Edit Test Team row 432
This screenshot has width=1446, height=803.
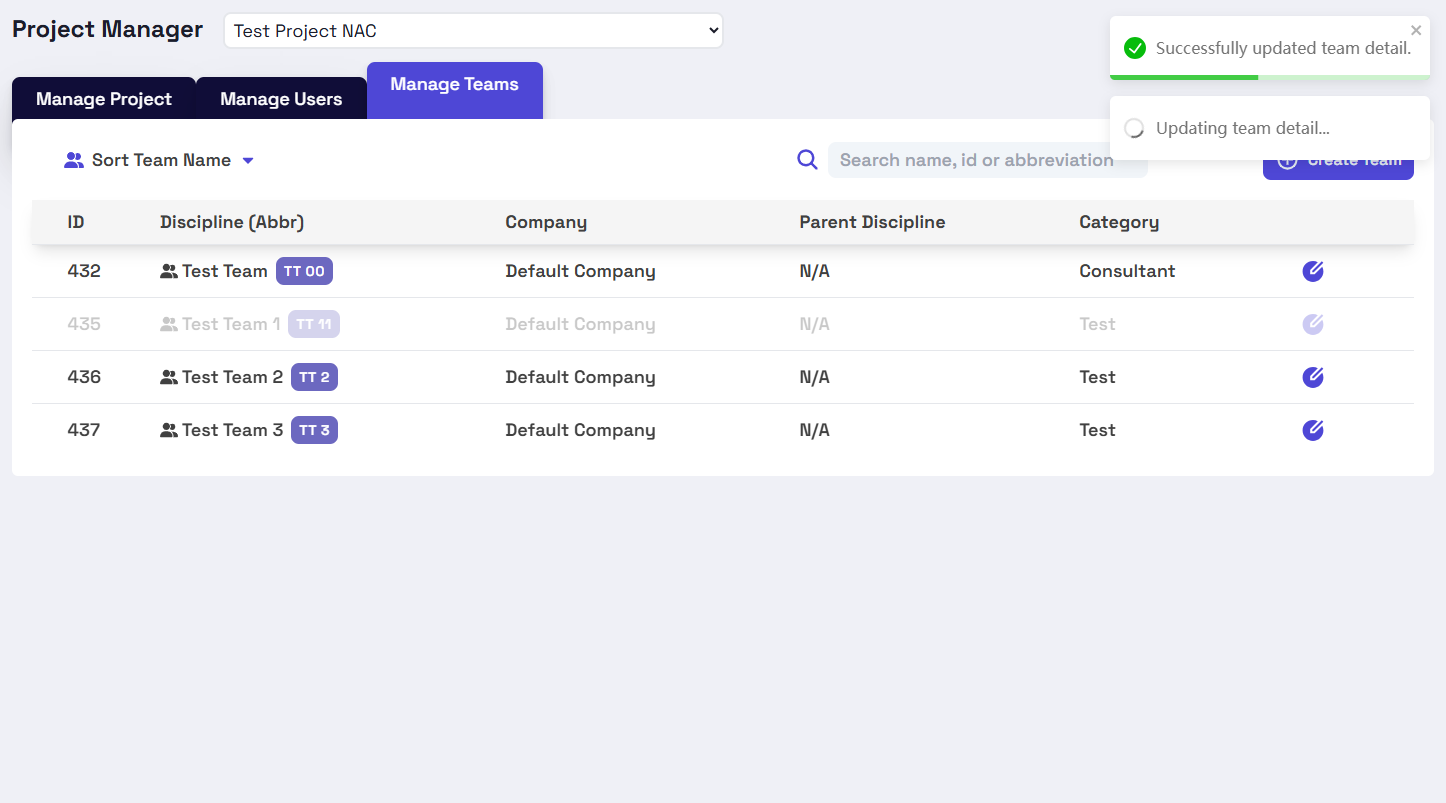coord(1313,271)
